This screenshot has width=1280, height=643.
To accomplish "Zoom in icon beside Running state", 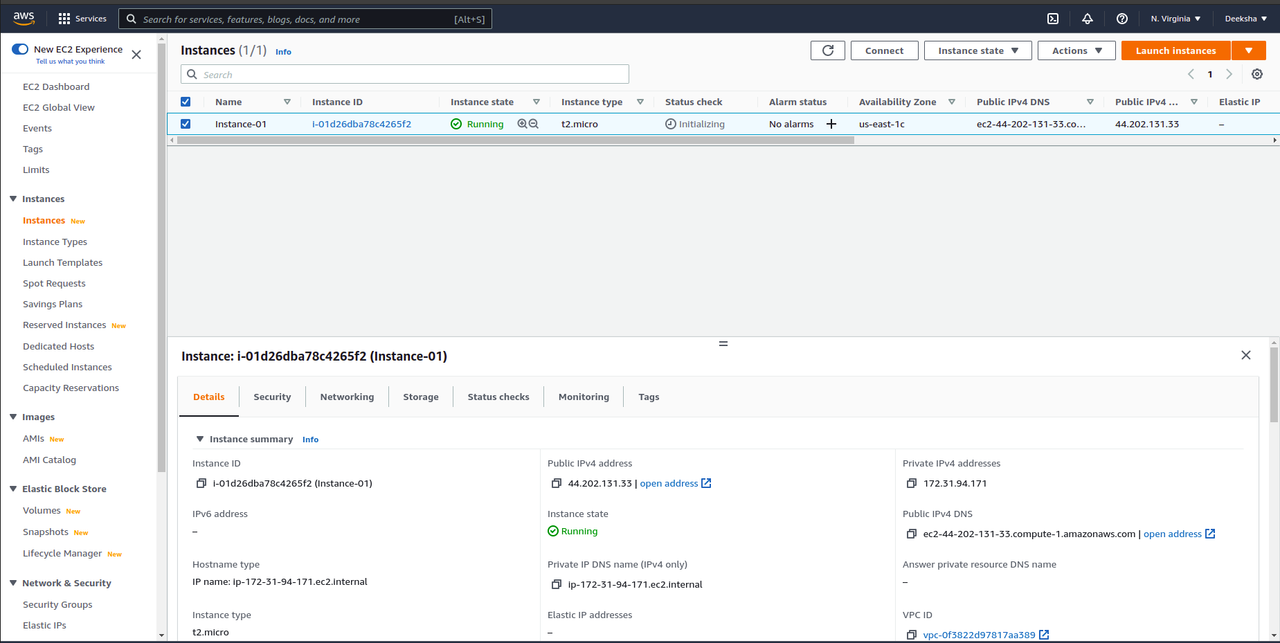I will pyautogui.click(x=522, y=124).
